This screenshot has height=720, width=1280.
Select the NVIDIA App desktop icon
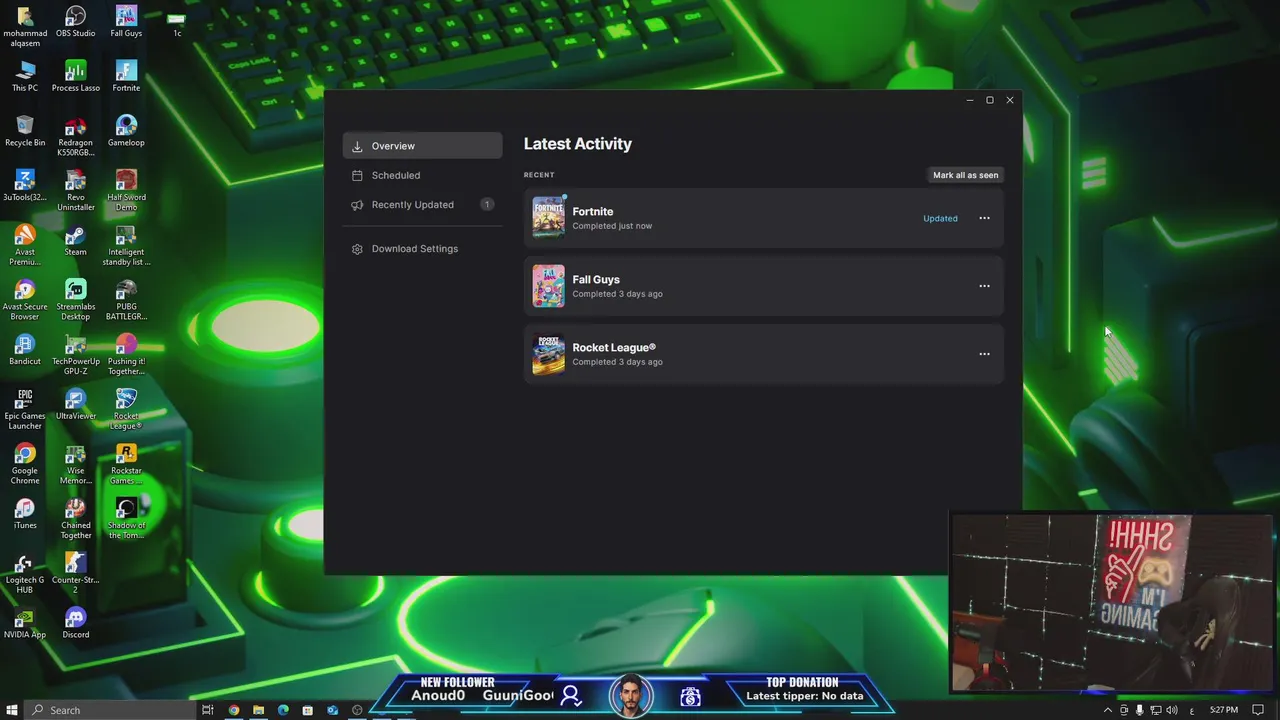[25, 624]
